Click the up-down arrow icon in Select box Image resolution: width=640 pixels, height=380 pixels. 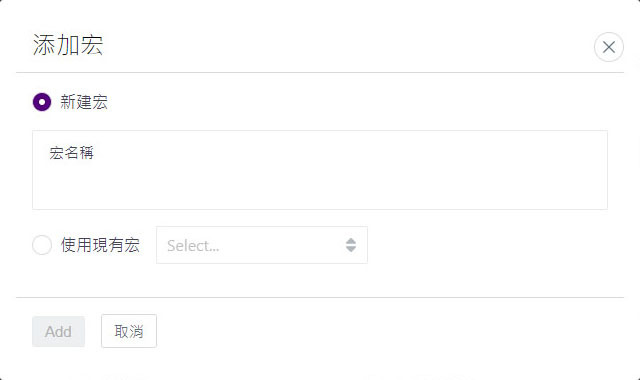pyautogui.click(x=351, y=245)
